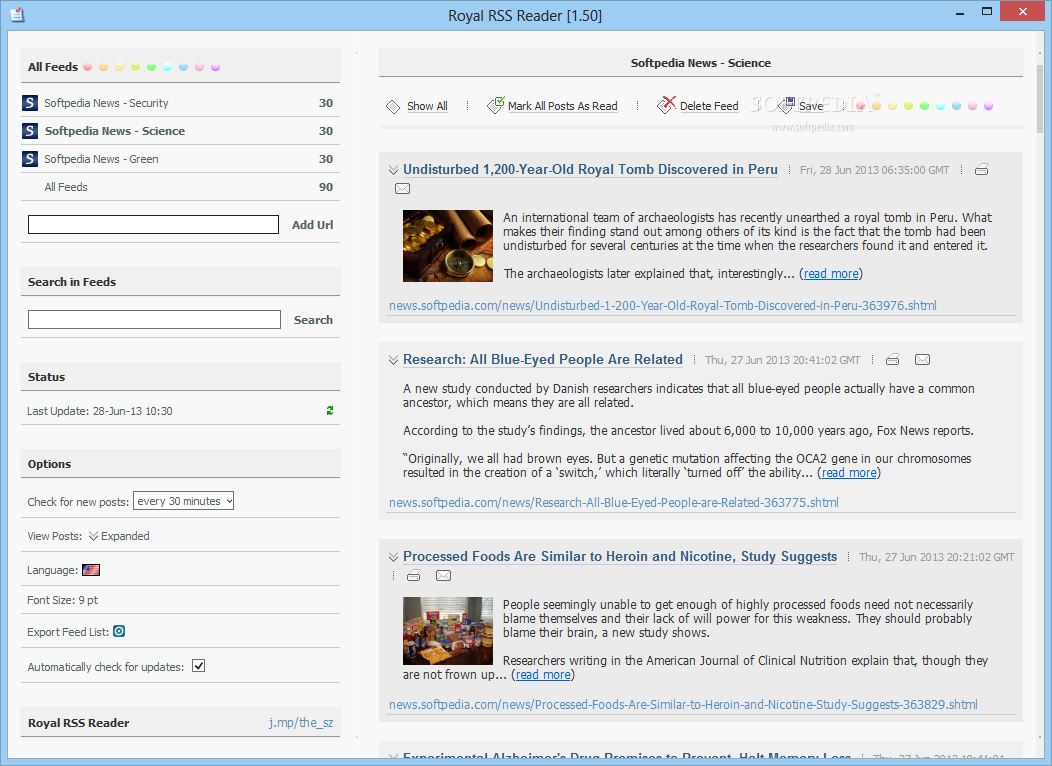Viewport: 1052px width, 766px height.
Task: Collapse the Royal Tomb in Peru post
Action: tap(393, 170)
